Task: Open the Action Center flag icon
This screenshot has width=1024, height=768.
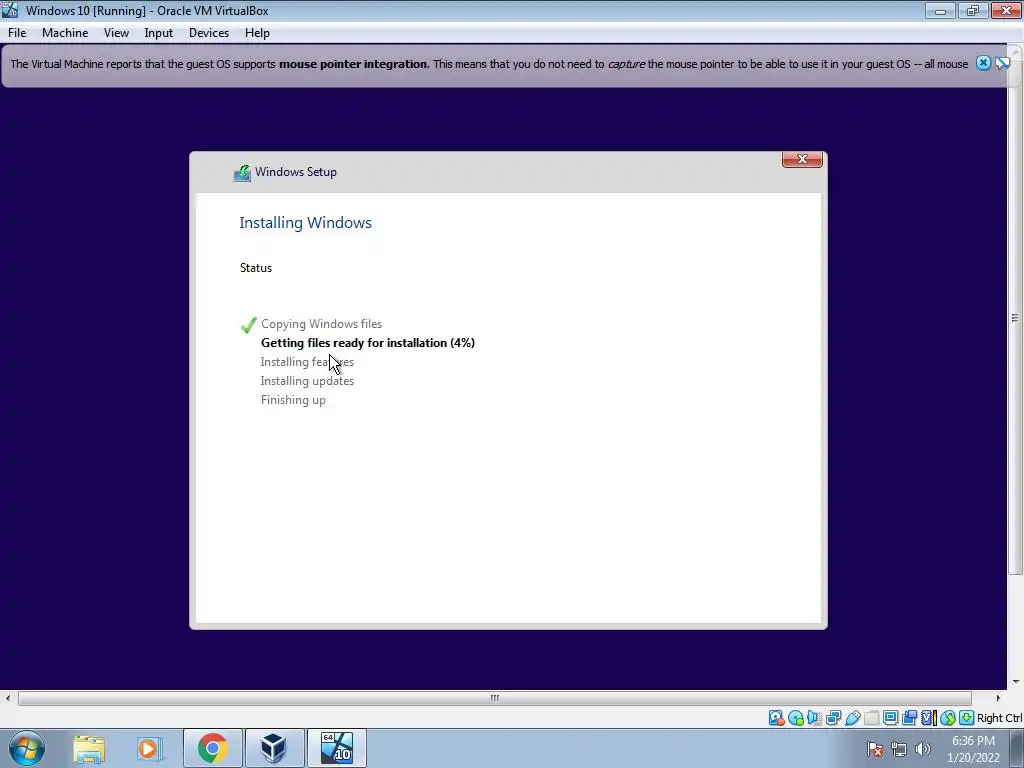Action: coord(875,749)
